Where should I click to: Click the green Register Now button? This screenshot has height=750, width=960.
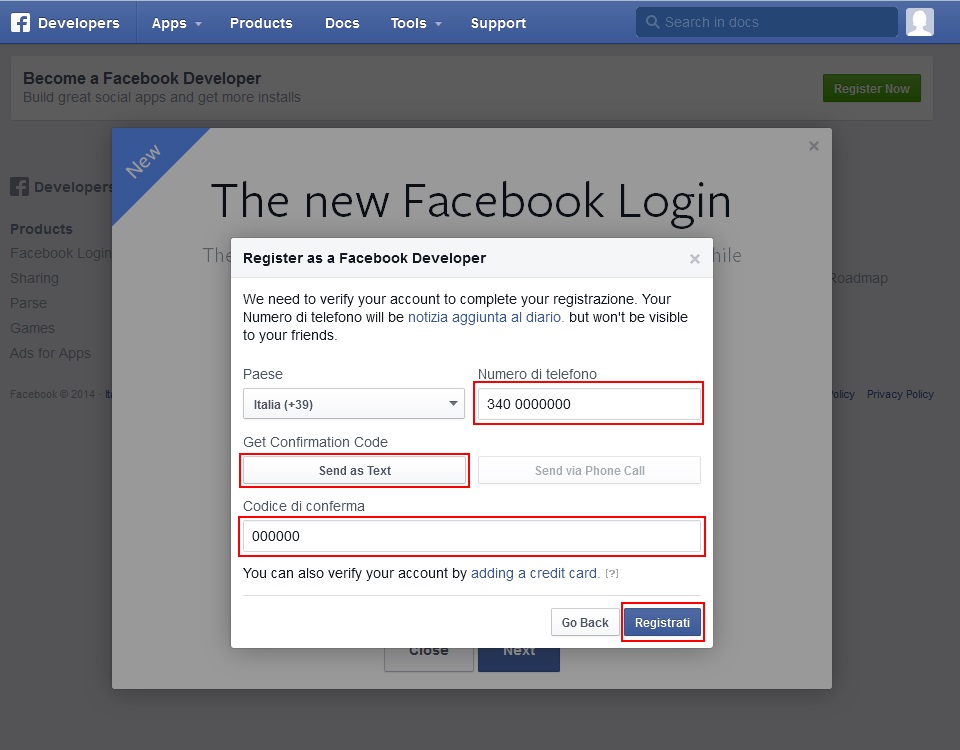tap(871, 88)
